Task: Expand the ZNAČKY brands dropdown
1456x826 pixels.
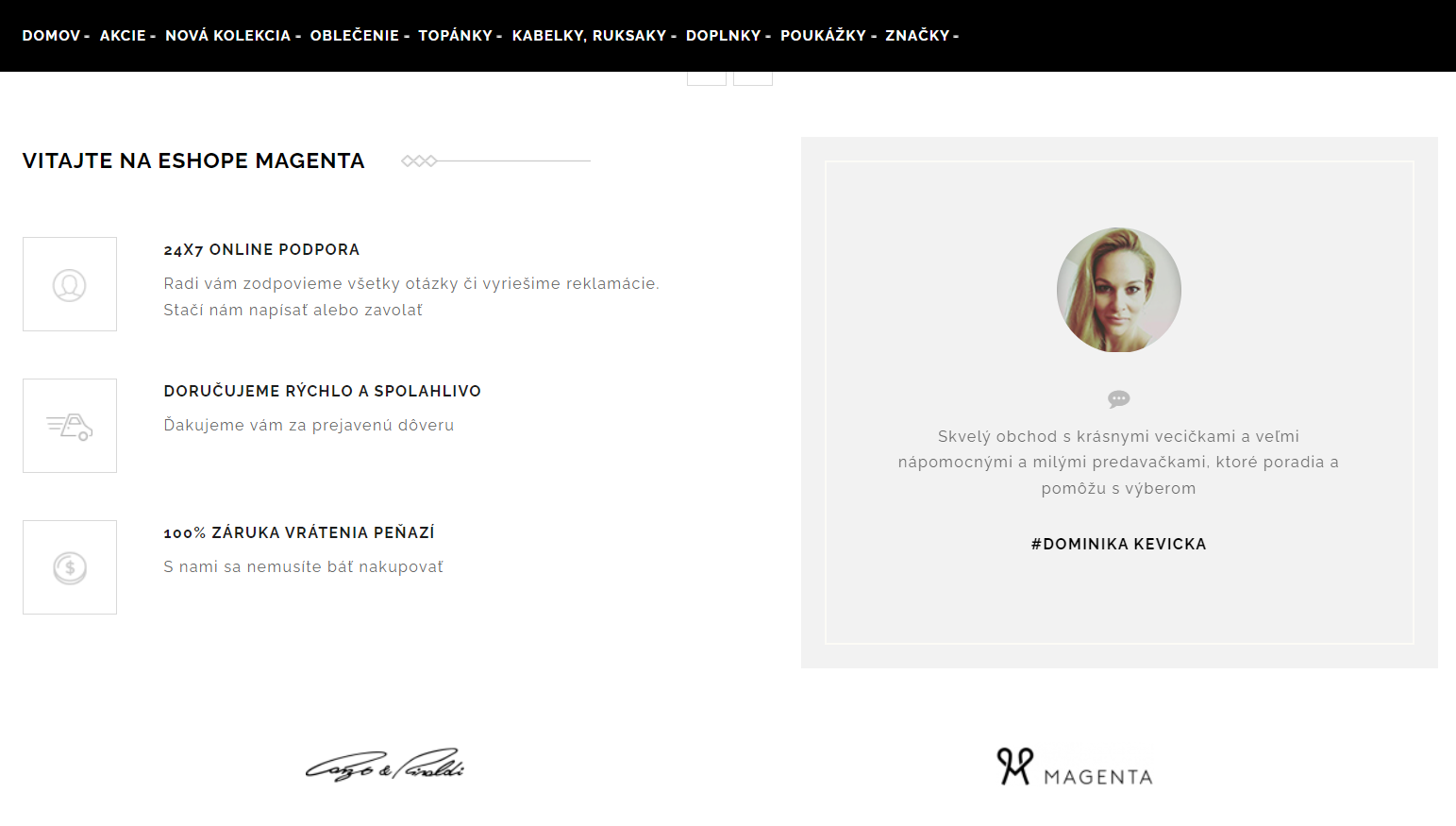Action: pos(922,36)
